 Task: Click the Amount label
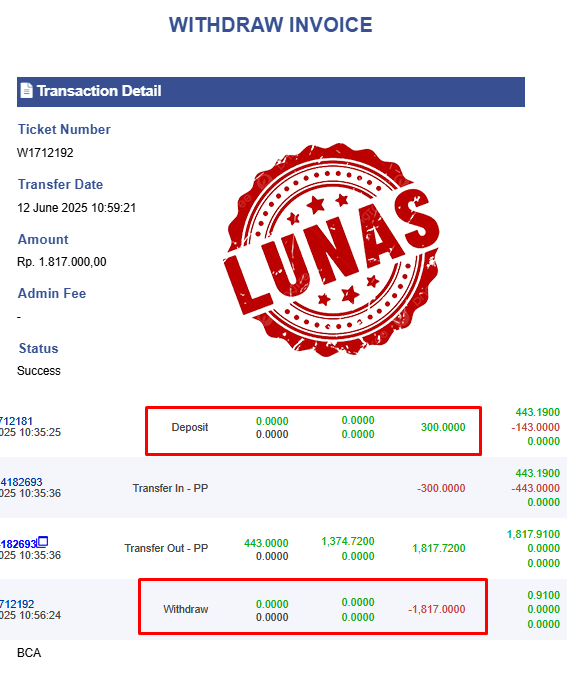[43, 239]
